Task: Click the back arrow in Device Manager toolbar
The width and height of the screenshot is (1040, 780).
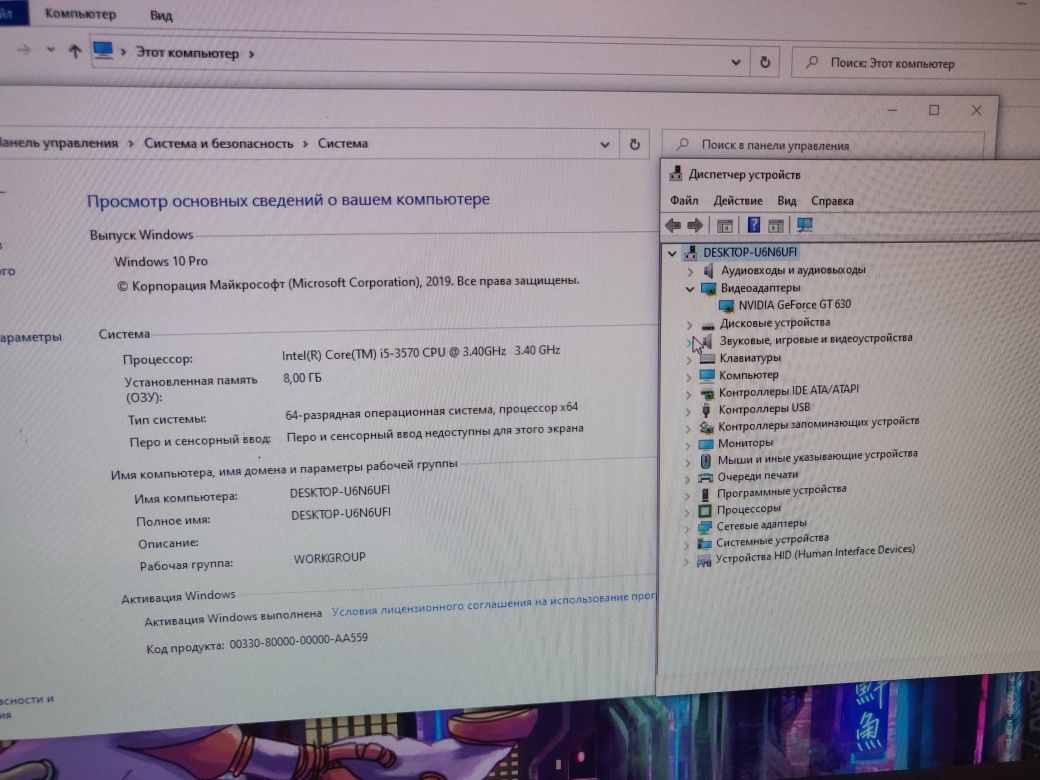Action: [673, 226]
